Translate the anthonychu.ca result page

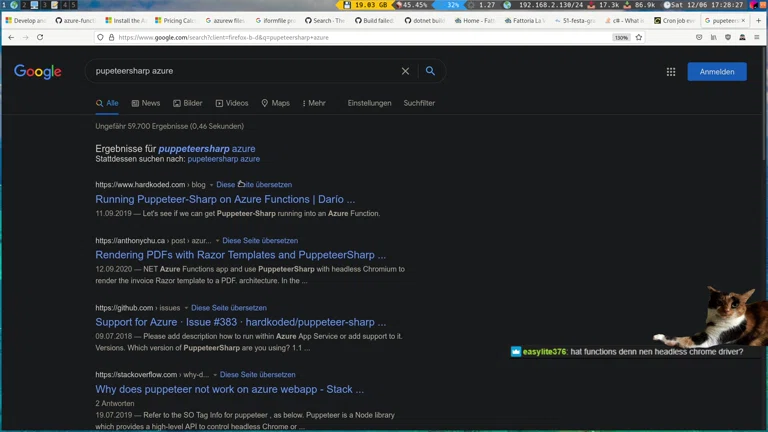(260, 240)
